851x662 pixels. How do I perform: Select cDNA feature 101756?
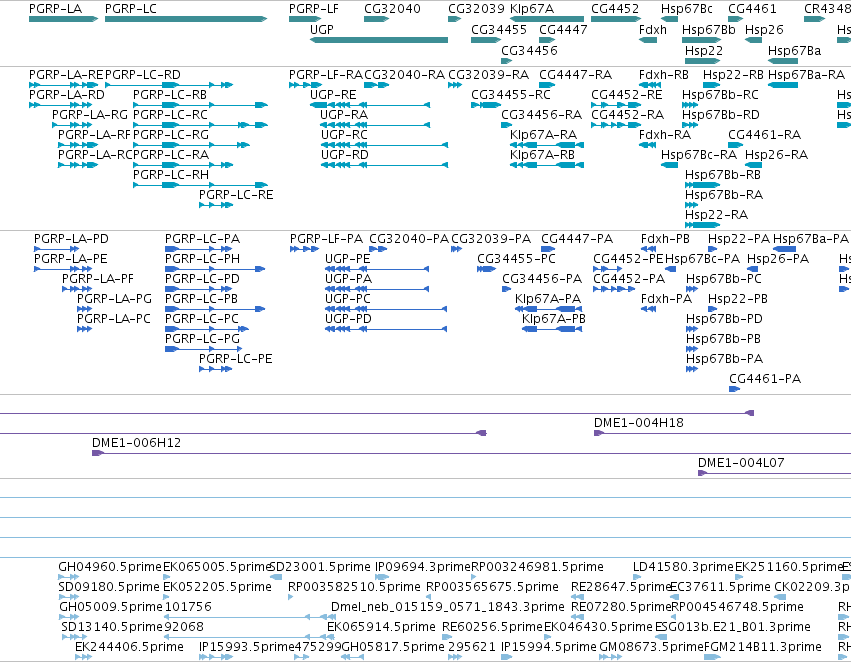tap(249, 617)
